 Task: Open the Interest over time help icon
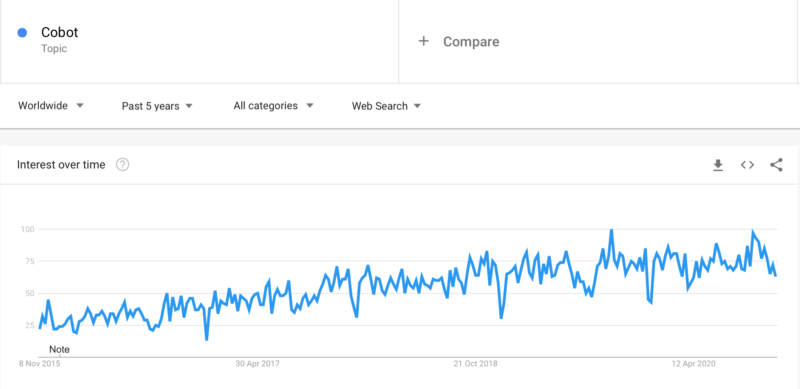[x=122, y=165]
